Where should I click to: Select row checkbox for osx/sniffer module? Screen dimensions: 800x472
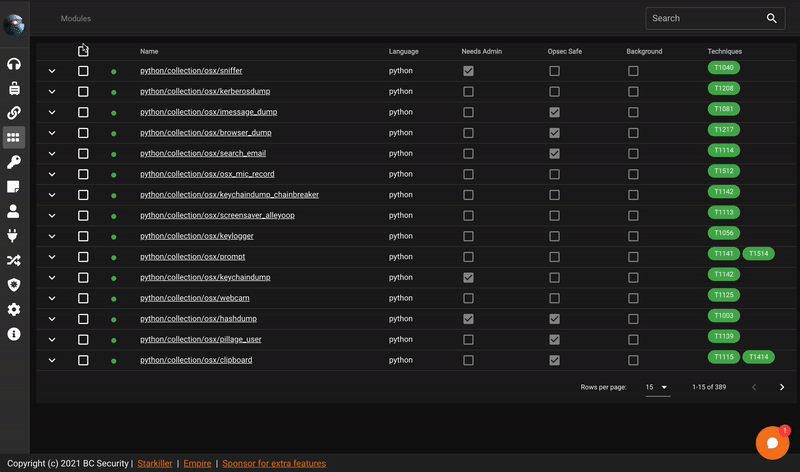(83, 71)
